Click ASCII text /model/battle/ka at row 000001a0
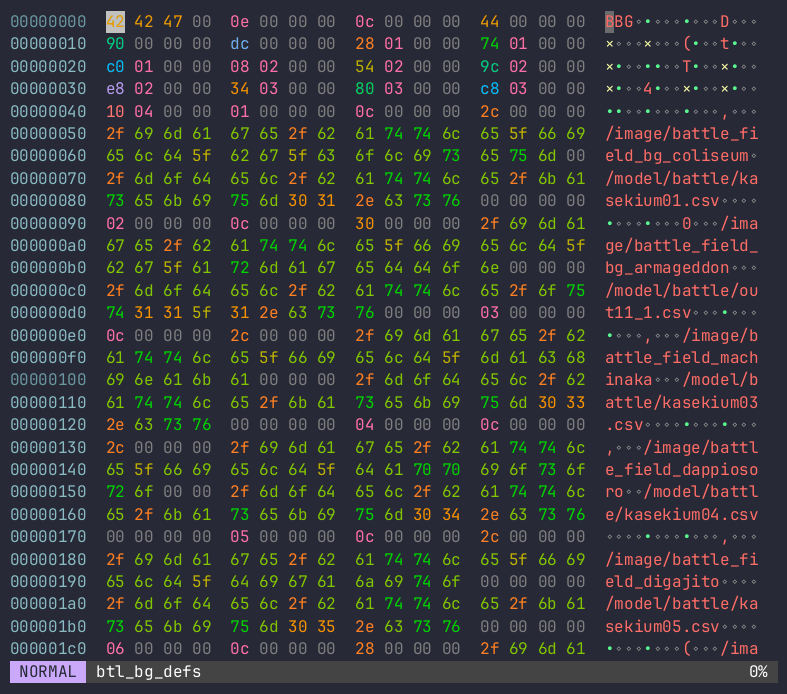This screenshot has width=787, height=694. [682, 604]
